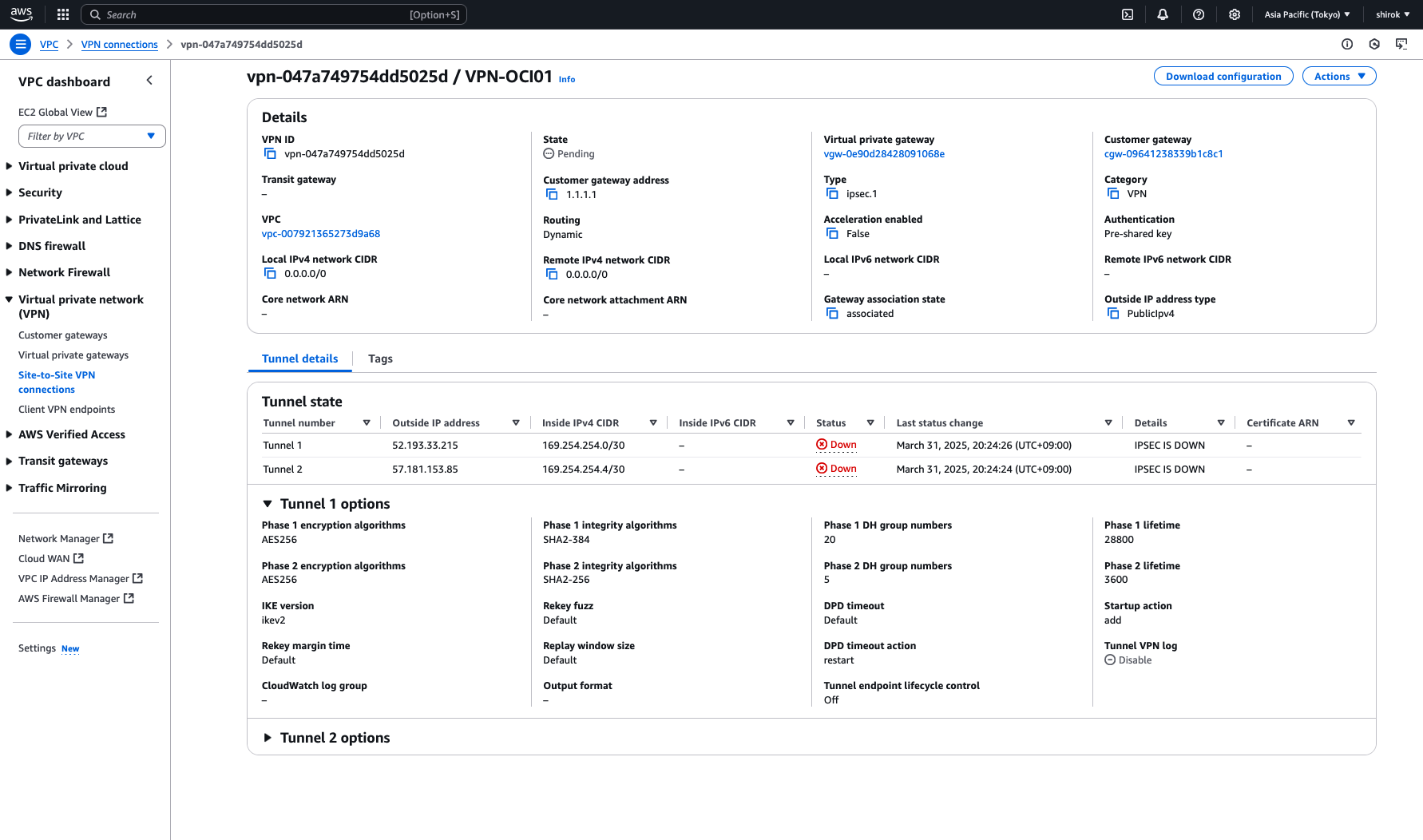Open the notifications bell
1423x840 pixels.
[1163, 14]
